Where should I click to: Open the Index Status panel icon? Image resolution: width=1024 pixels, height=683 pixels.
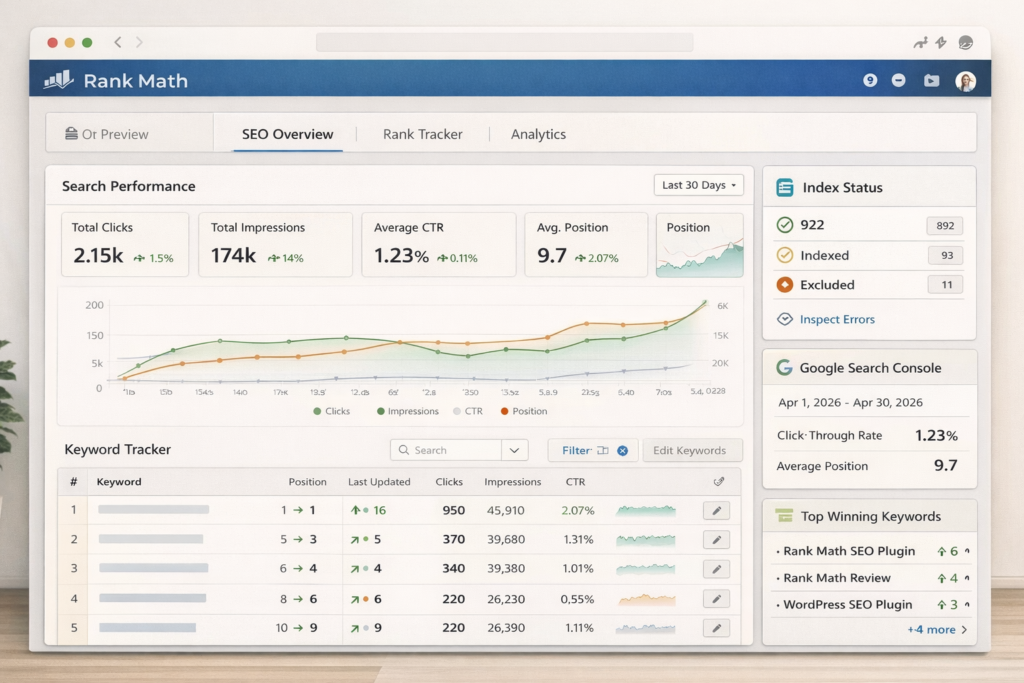(786, 187)
